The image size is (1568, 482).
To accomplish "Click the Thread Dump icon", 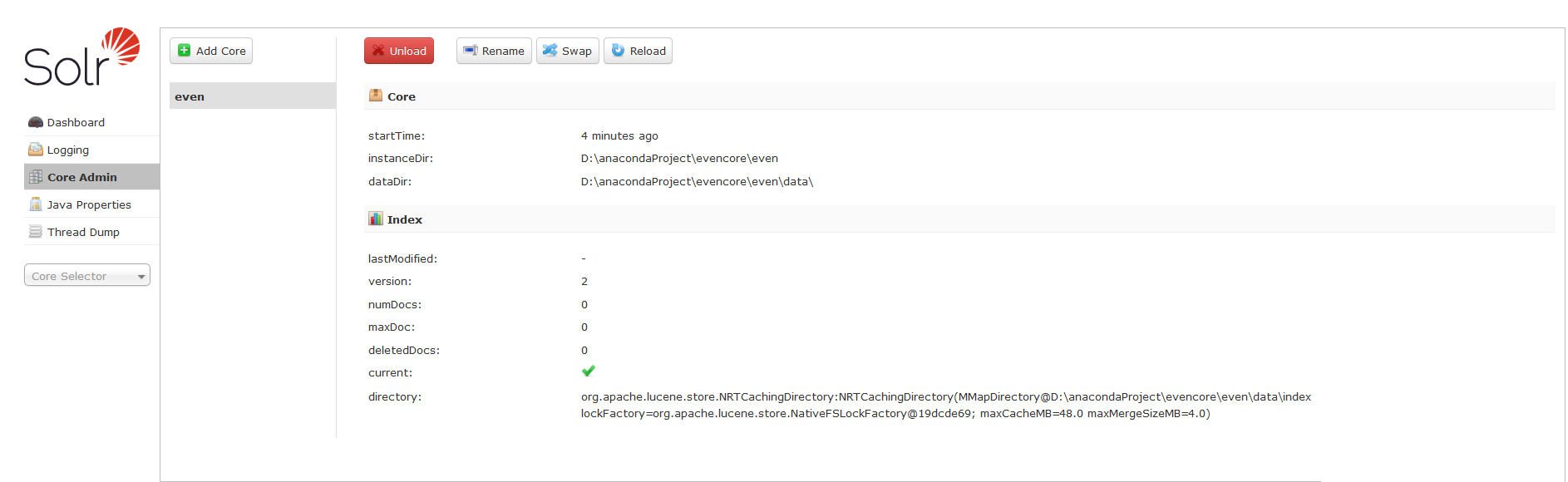I will (36, 232).
